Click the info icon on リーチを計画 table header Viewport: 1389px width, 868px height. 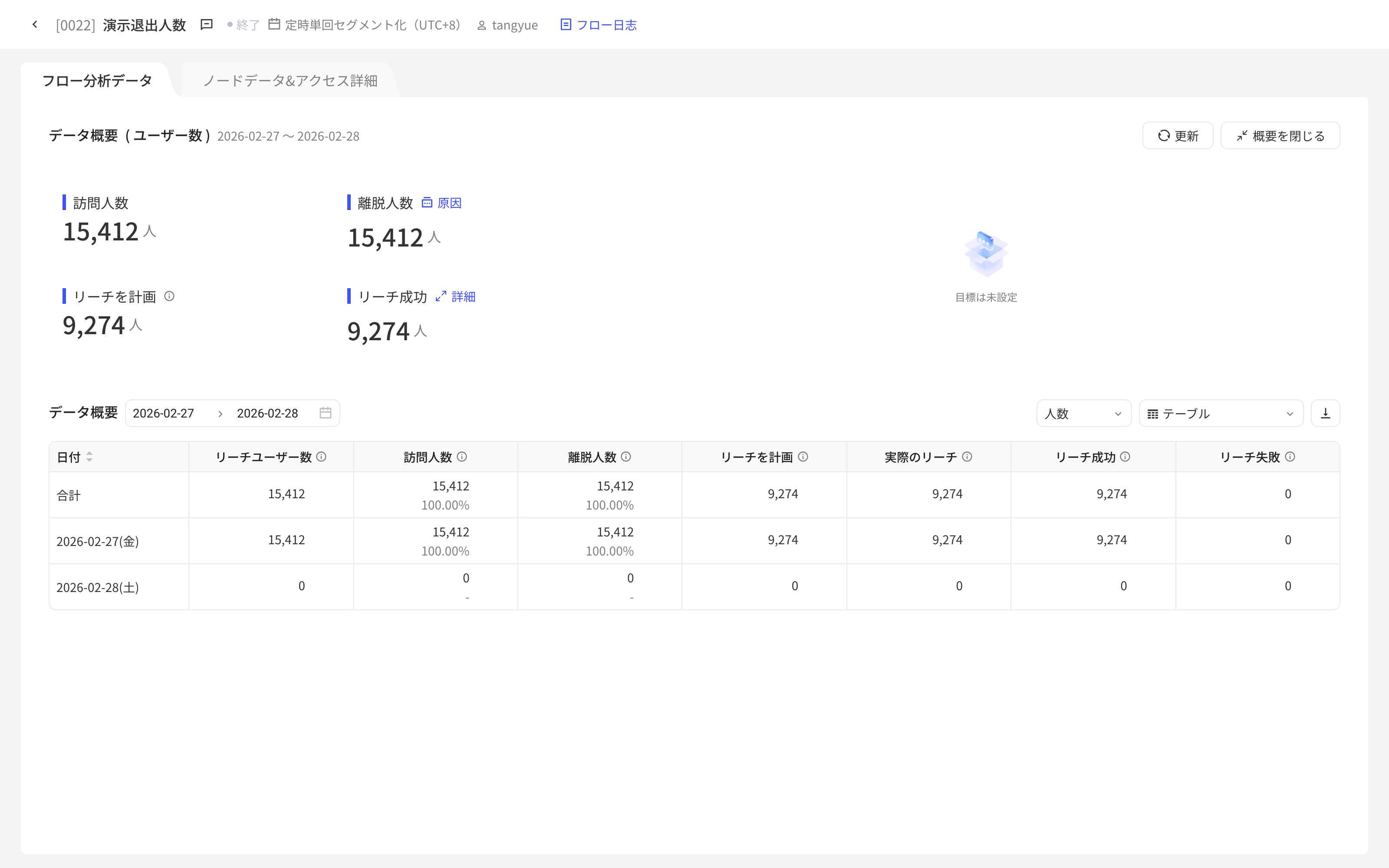click(803, 457)
